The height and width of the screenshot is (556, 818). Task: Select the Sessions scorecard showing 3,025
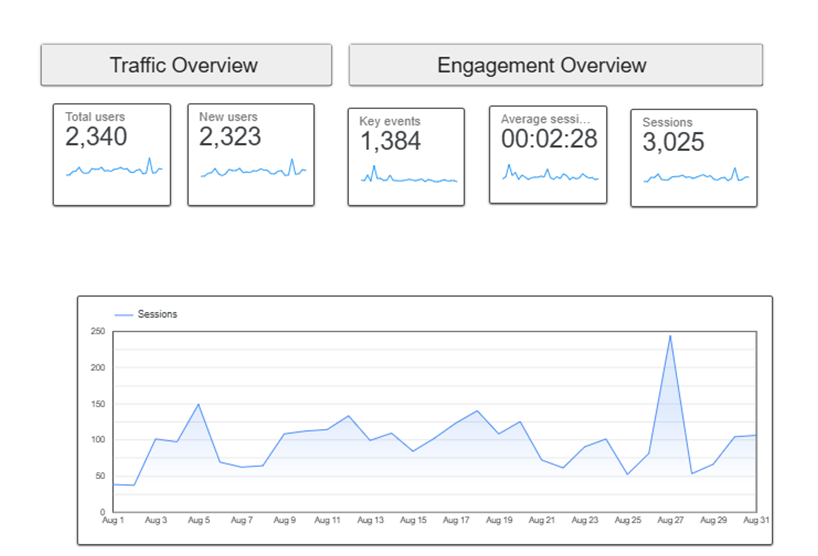[x=694, y=158]
